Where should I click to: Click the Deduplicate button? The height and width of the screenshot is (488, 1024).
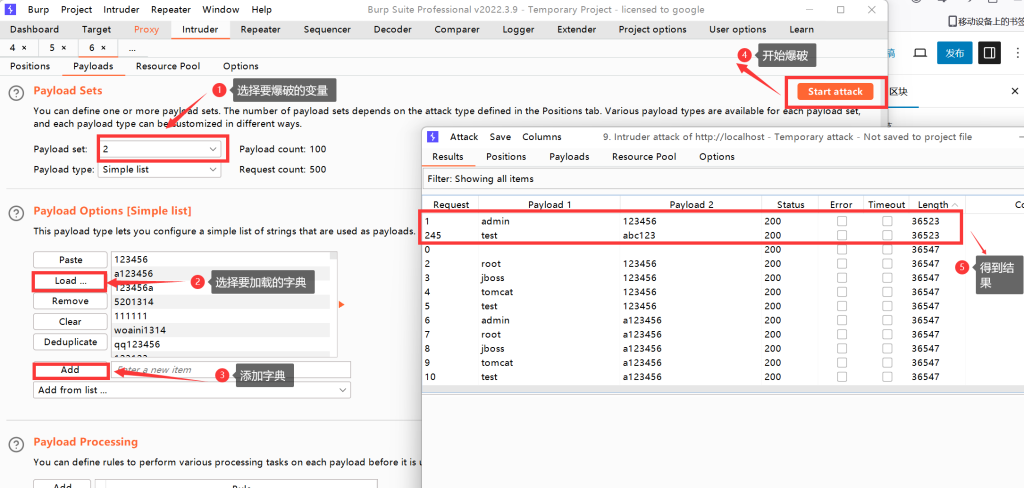[x=70, y=342]
